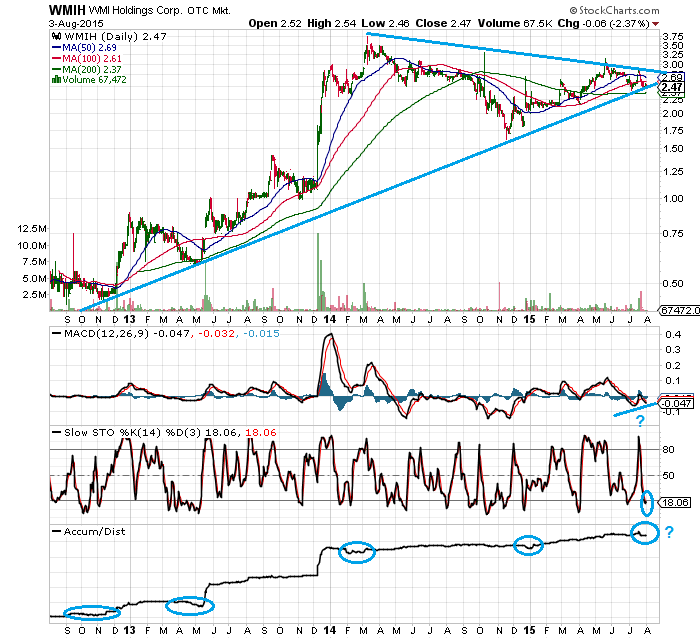Image resolution: width=700 pixels, height=639 pixels.
Task: Click the blue -0.015 MACD histogram value
Action: pos(261,334)
